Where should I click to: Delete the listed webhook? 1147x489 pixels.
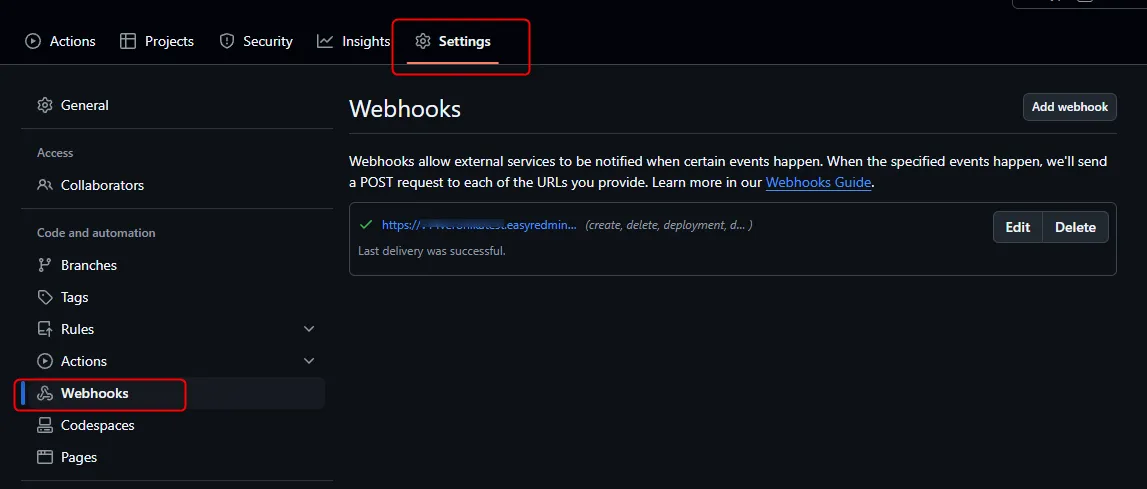pos(1075,227)
